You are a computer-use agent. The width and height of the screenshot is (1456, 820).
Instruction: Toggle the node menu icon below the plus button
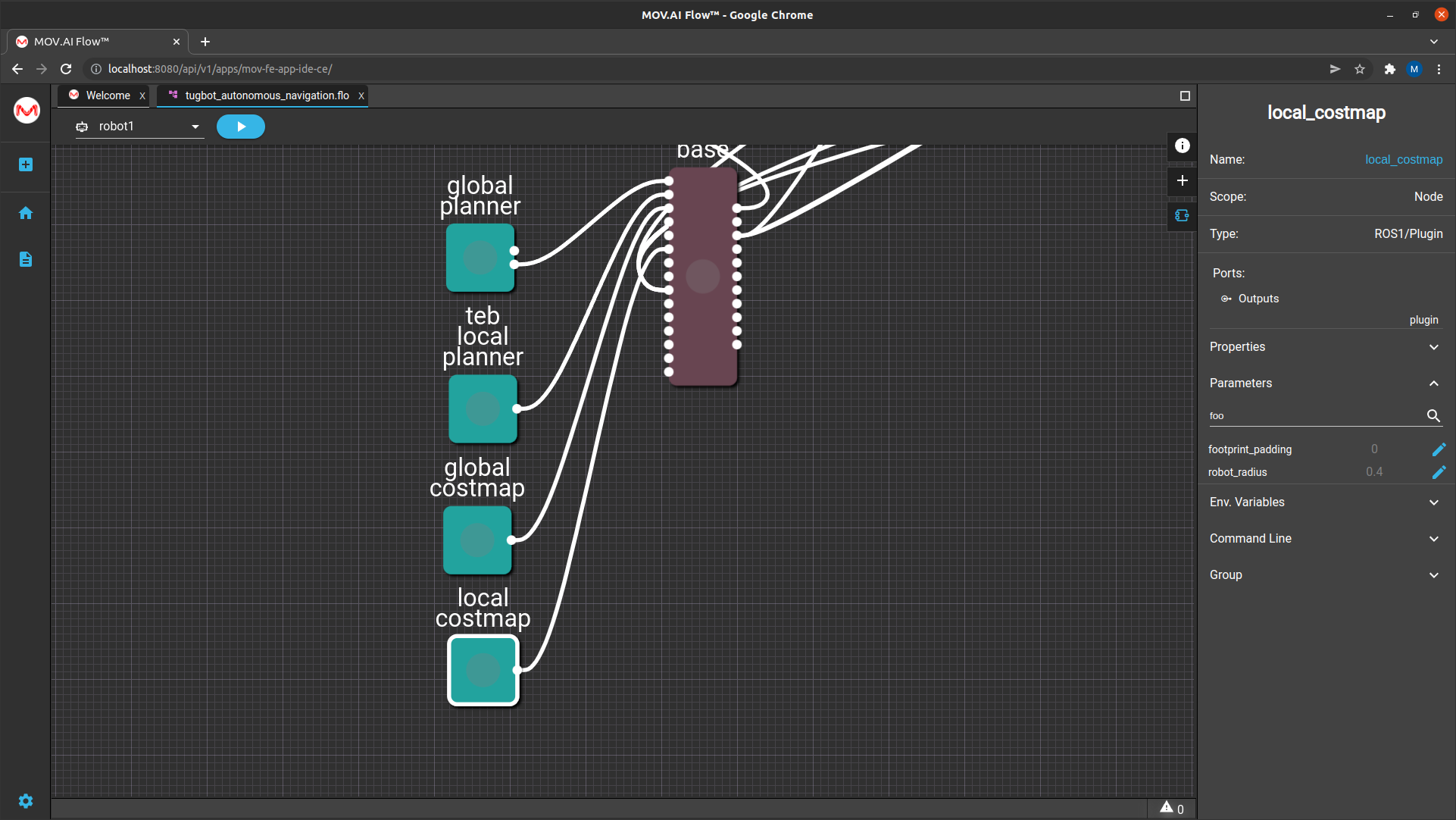[1182, 215]
